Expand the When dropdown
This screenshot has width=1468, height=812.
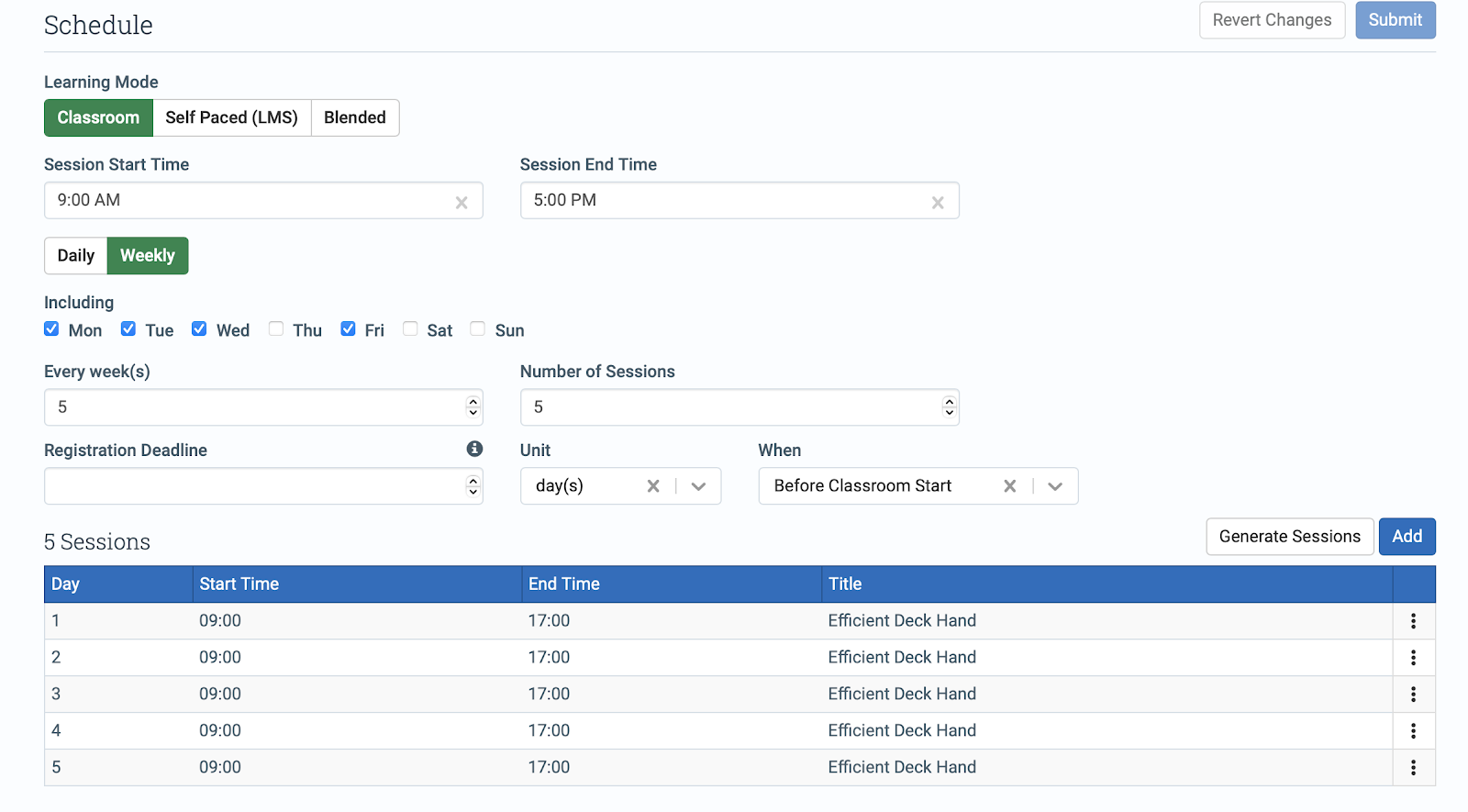(x=1055, y=486)
